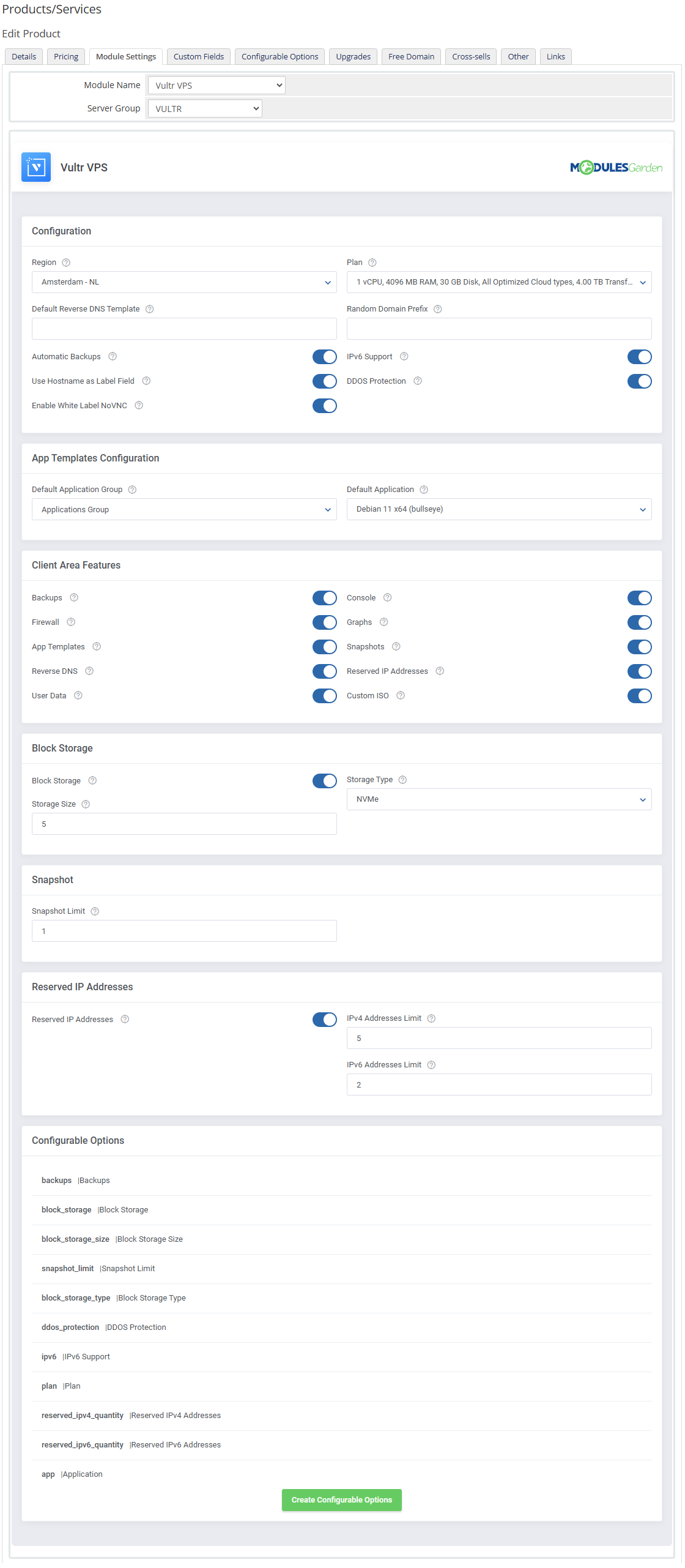This screenshot has width=685, height=1568.
Task: Toggle IPv6 Support switch
Action: point(639,357)
